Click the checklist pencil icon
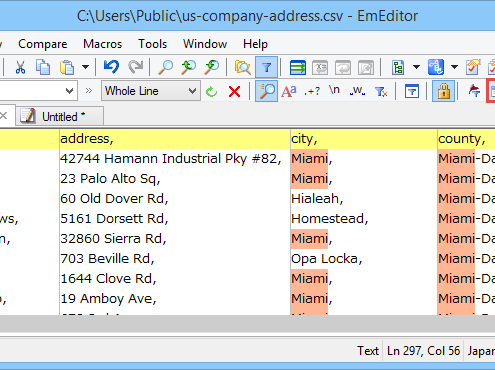Viewport: 495px width, 370px height. [x=473, y=67]
